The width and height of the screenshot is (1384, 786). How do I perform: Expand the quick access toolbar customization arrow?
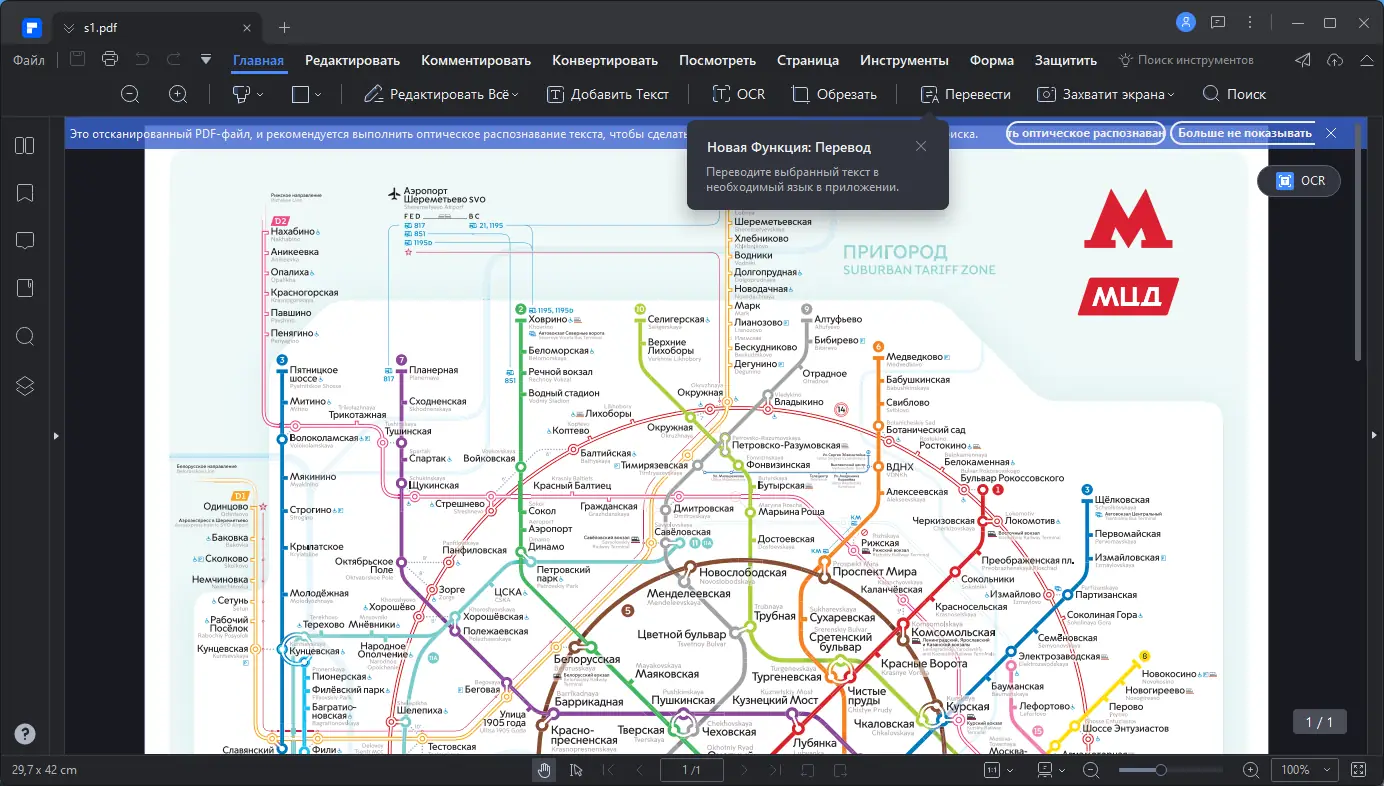pyautogui.click(x=206, y=60)
